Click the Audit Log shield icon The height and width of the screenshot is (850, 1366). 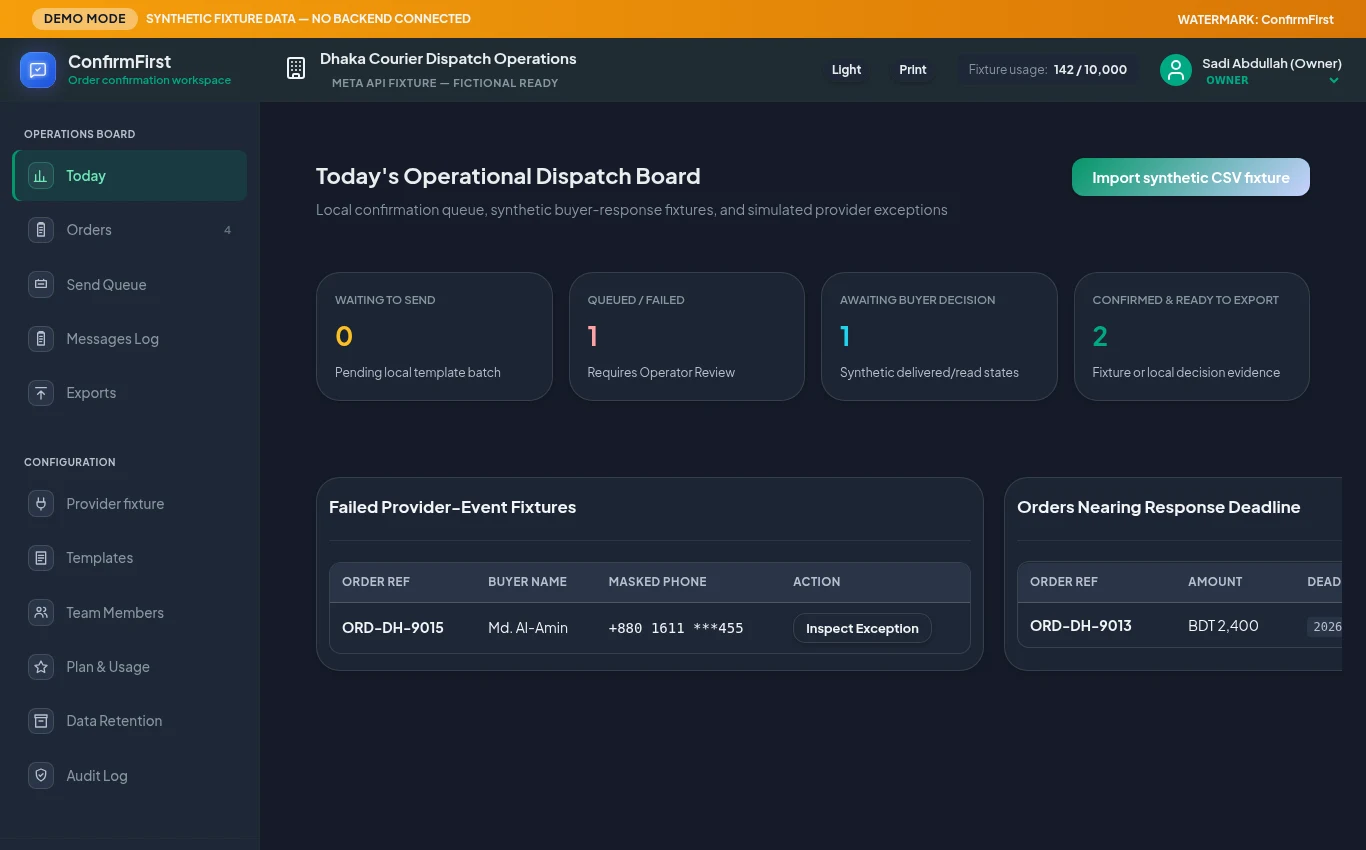(x=41, y=775)
